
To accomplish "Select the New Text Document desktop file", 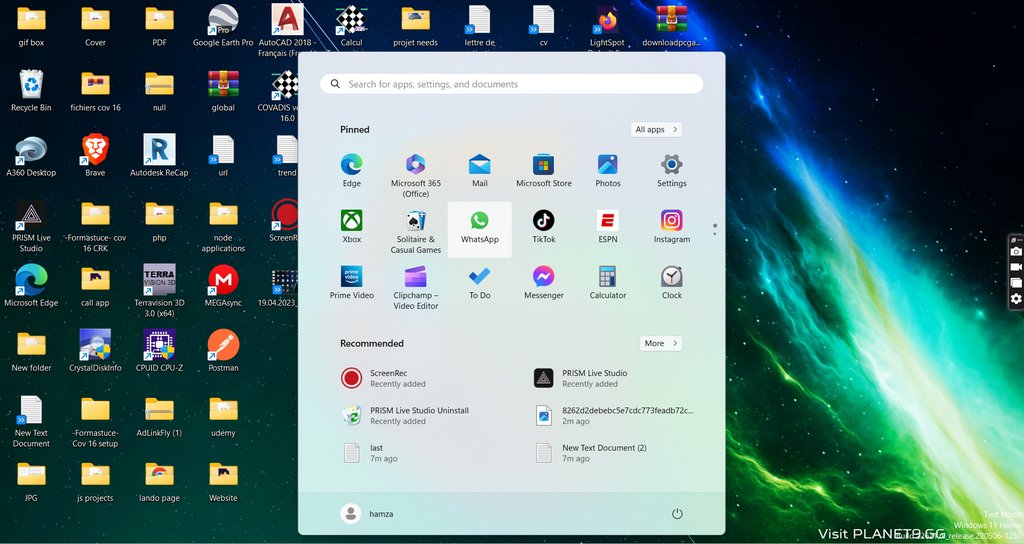I will (x=31, y=421).
